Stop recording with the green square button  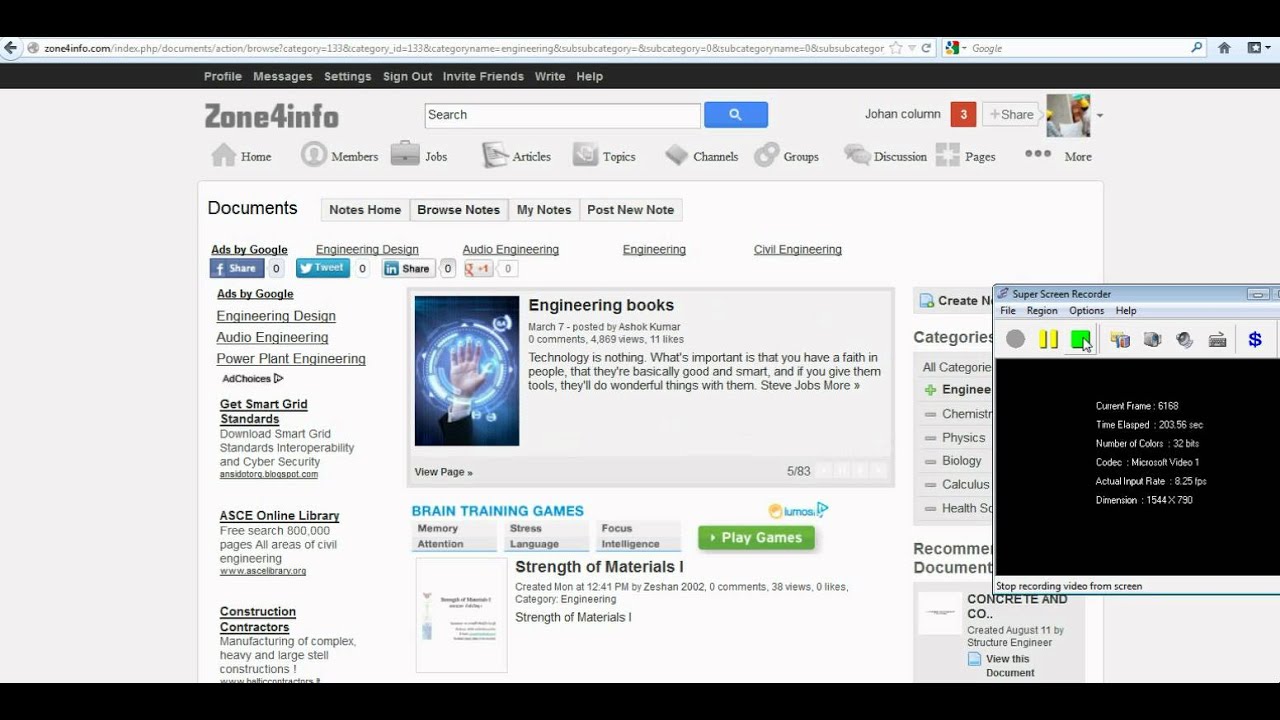tap(1080, 339)
